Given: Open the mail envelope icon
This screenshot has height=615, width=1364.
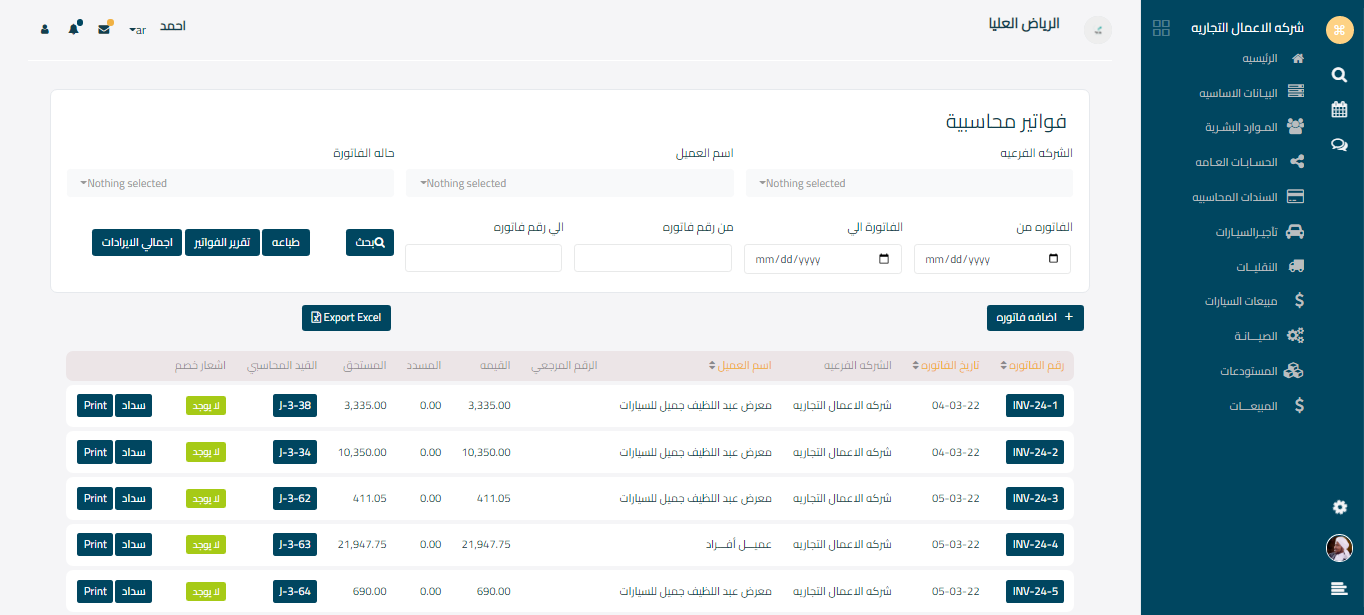Looking at the screenshot, I should point(104,28).
